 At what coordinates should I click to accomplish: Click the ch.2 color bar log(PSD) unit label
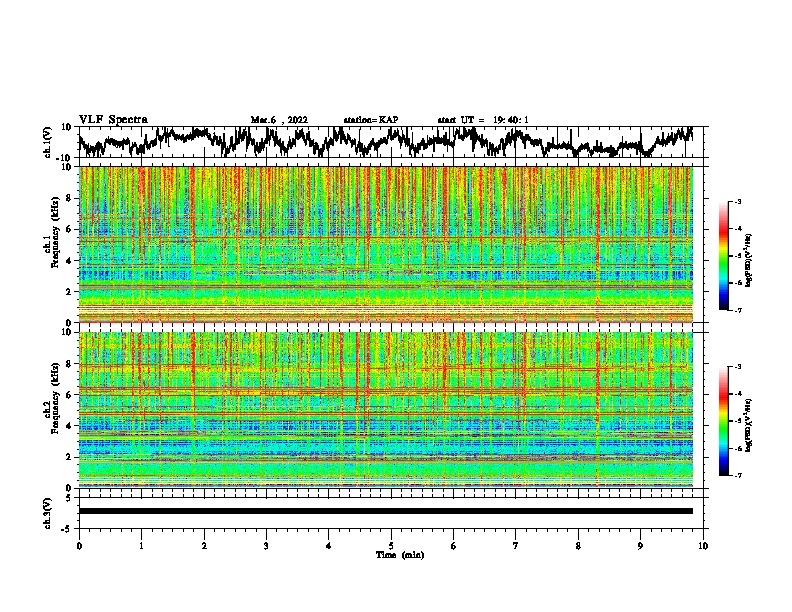click(749, 424)
